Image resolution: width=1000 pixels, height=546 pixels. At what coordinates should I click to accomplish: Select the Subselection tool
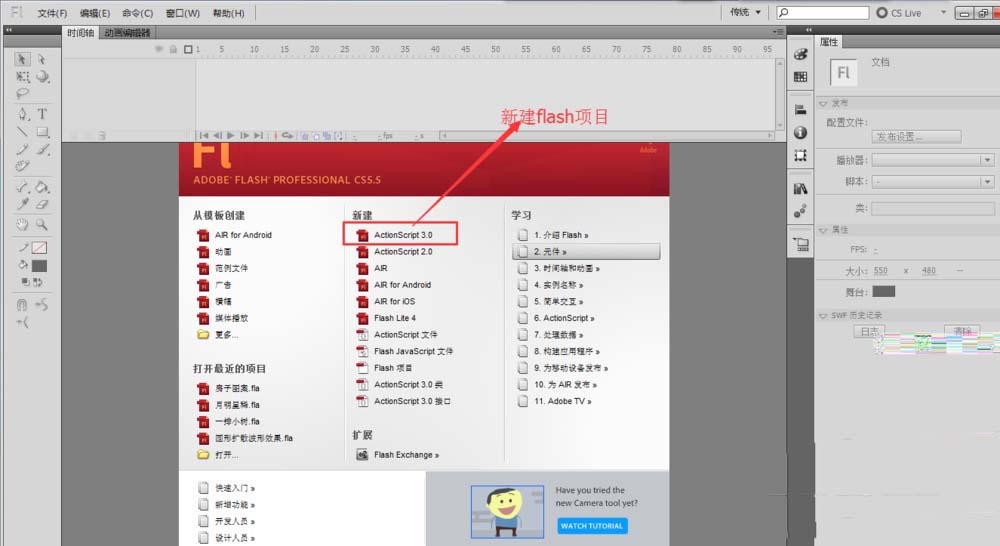click(x=42, y=59)
